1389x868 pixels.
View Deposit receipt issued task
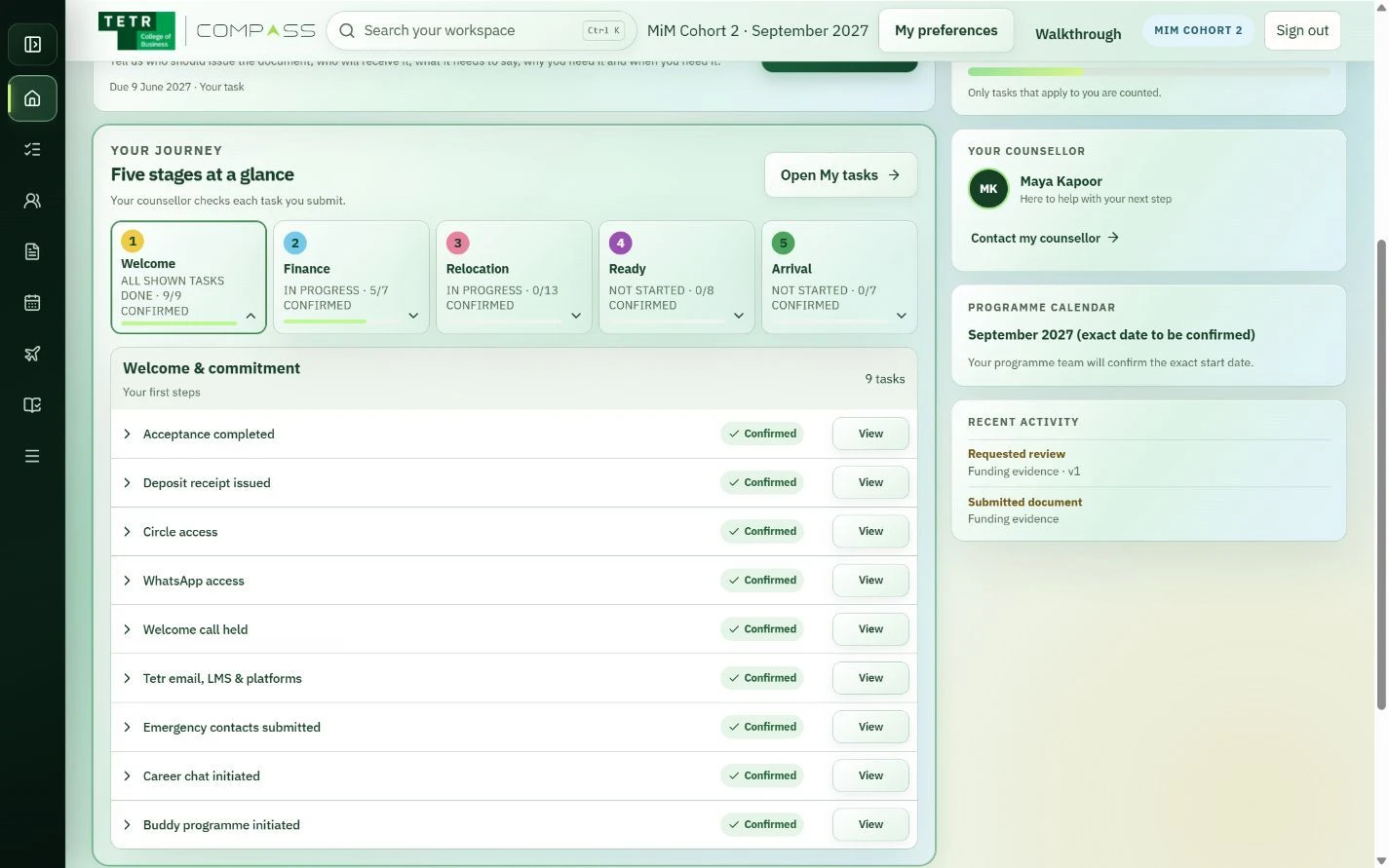click(870, 482)
